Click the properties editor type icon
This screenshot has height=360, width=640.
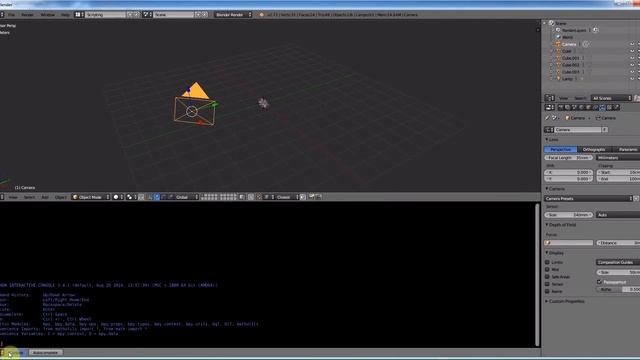[550, 107]
